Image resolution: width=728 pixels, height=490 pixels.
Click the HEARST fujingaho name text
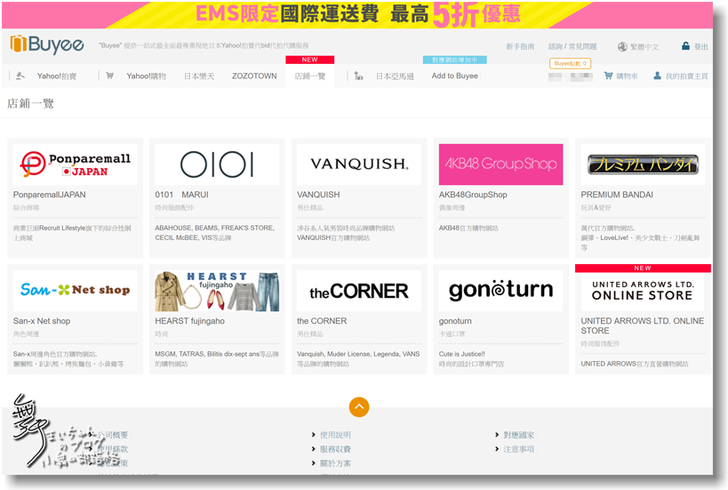189,321
